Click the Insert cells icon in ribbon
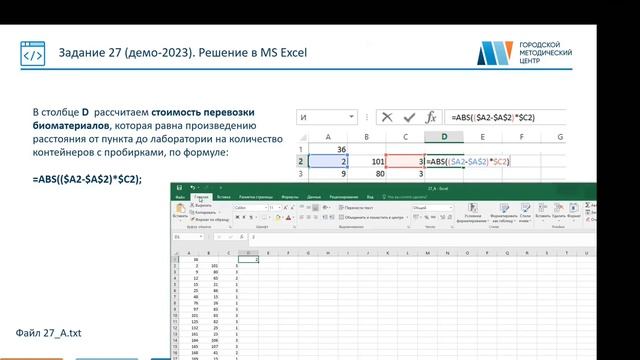The height and width of the screenshot is (360, 640). click(542, 207)
